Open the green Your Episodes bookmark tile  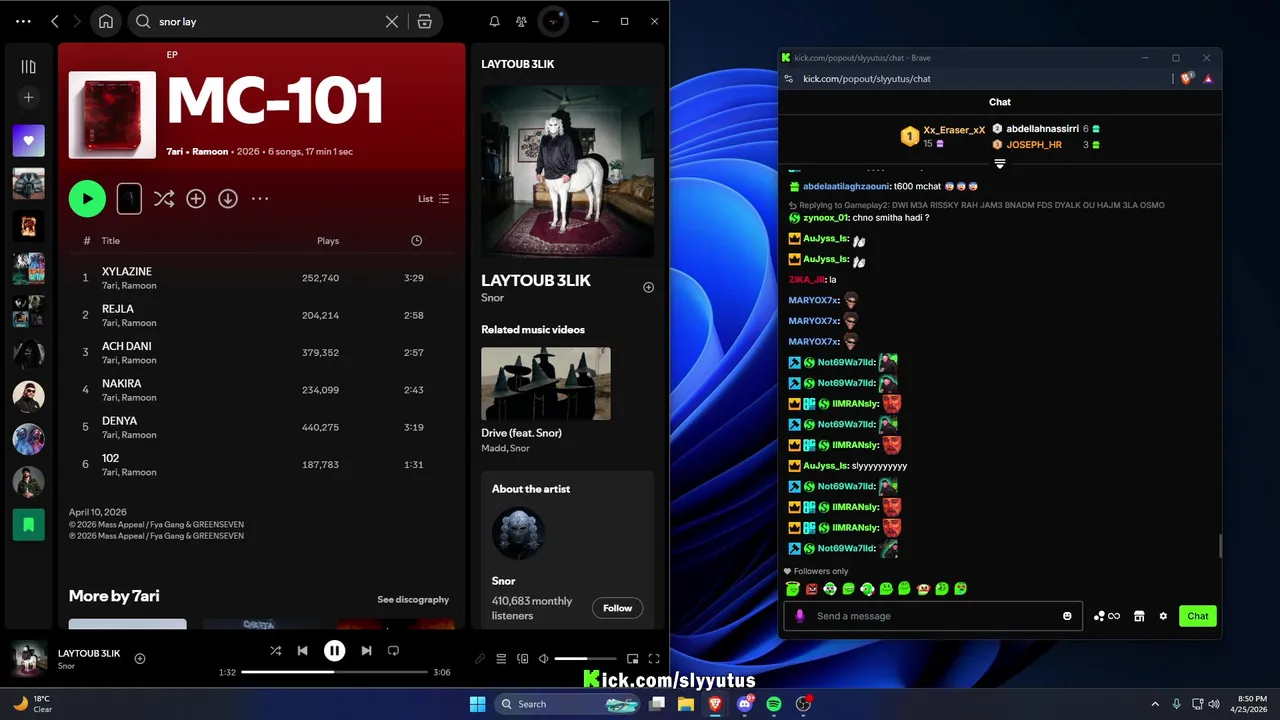(28, 524)
